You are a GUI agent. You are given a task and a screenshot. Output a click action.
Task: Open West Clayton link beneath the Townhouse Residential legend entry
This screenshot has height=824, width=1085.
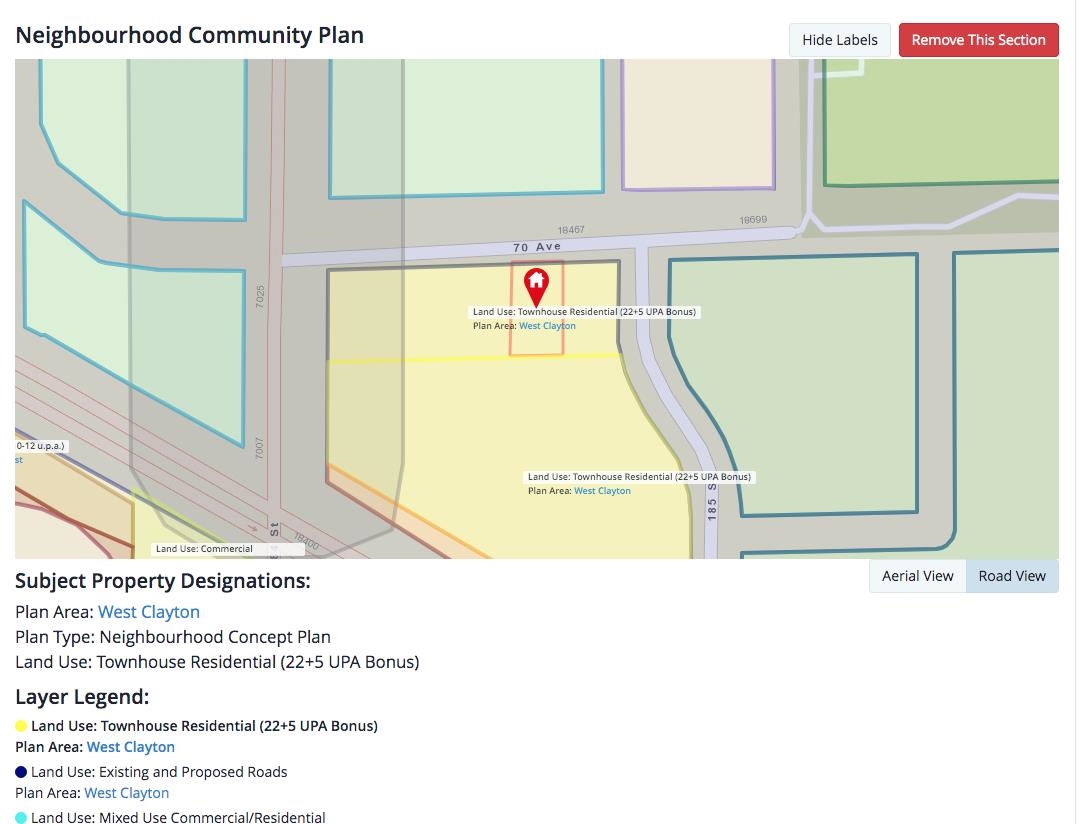[x=131, y=747]
